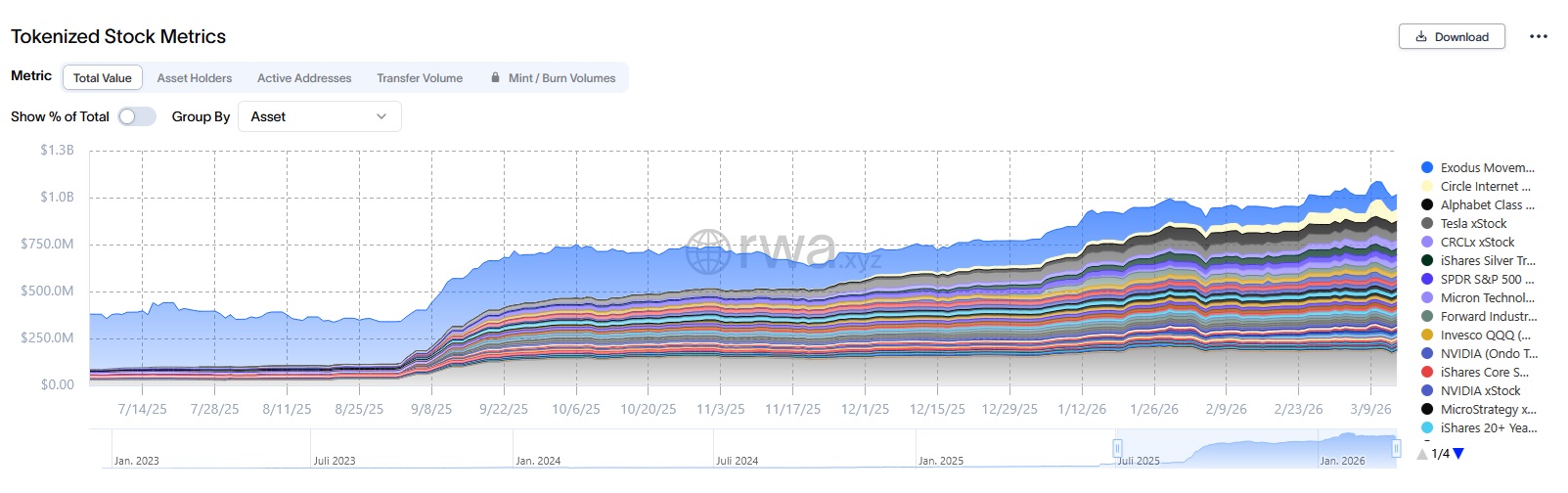Click the SPDR S&P 500 legend marker

(1427, 279)
